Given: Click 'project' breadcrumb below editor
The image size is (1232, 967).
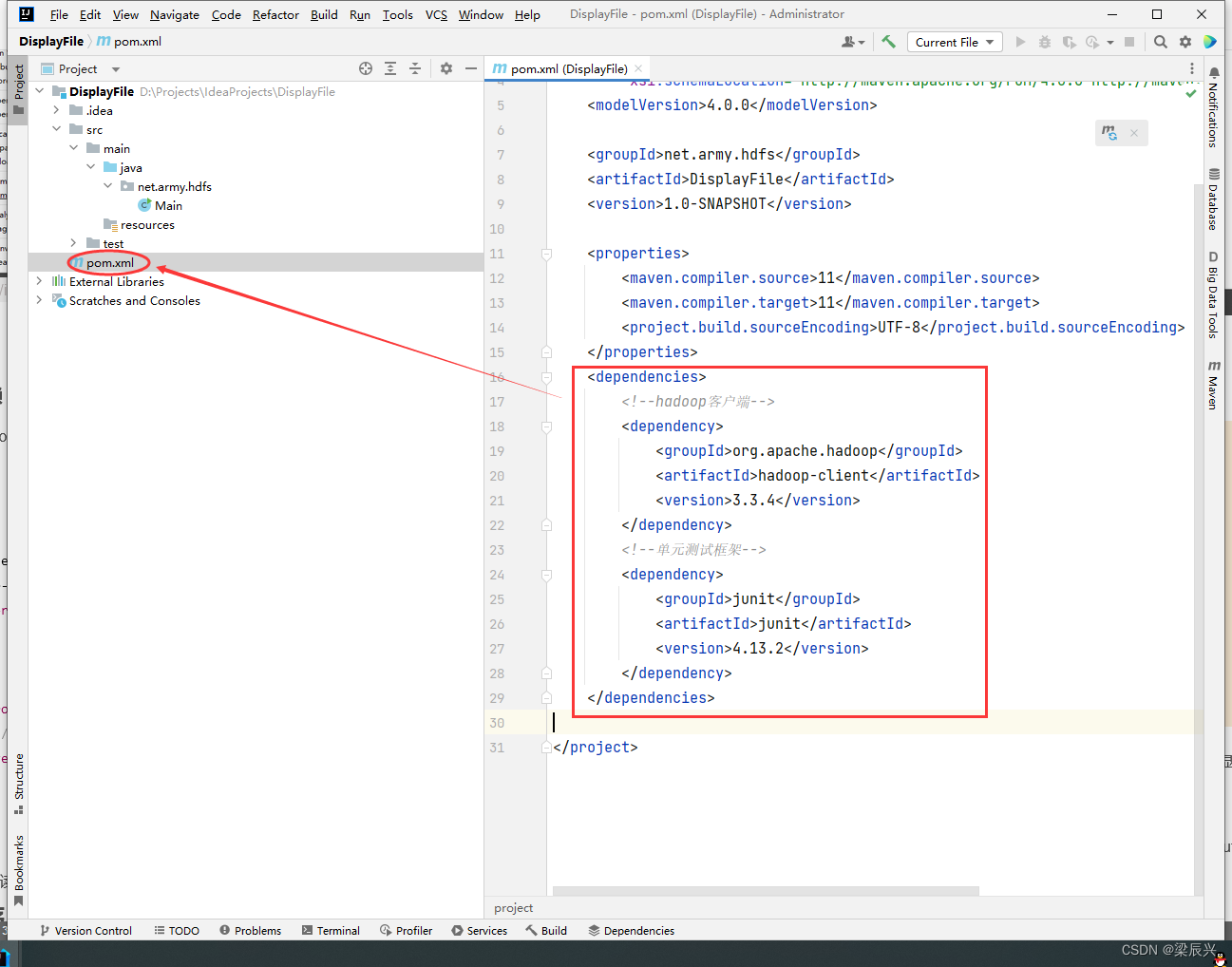Looking at the screenshot, I should pos(514,908).
